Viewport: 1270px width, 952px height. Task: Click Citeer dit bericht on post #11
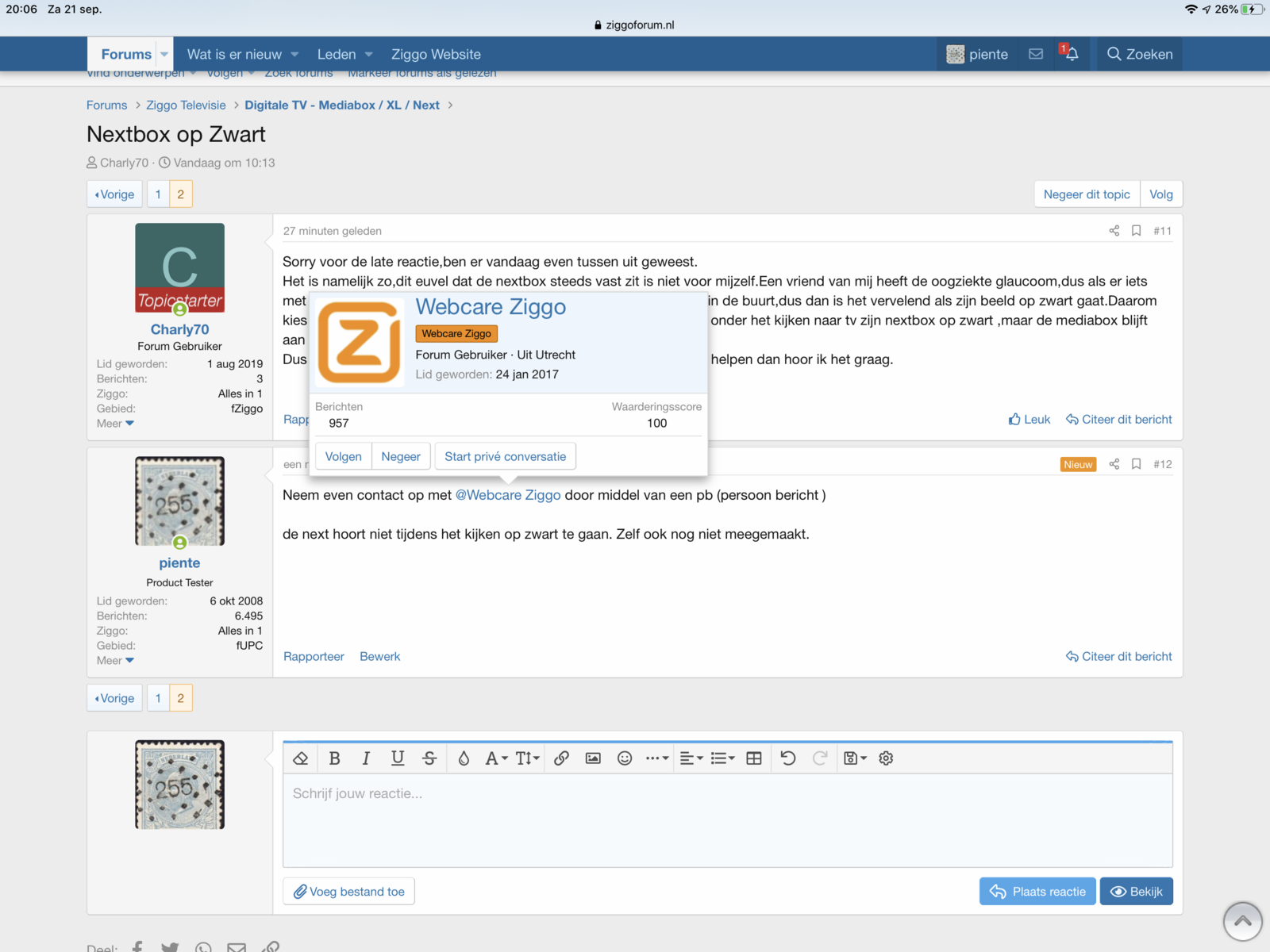coord(1119,420)
